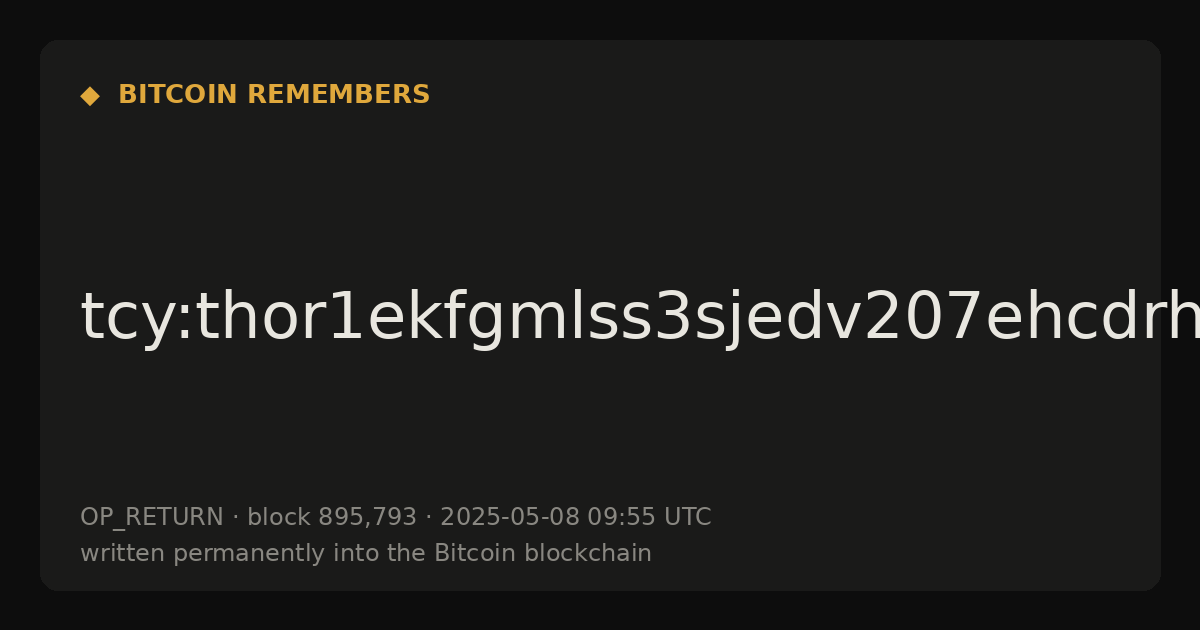
Task: Click empty card area above the message
Action: 600,190
